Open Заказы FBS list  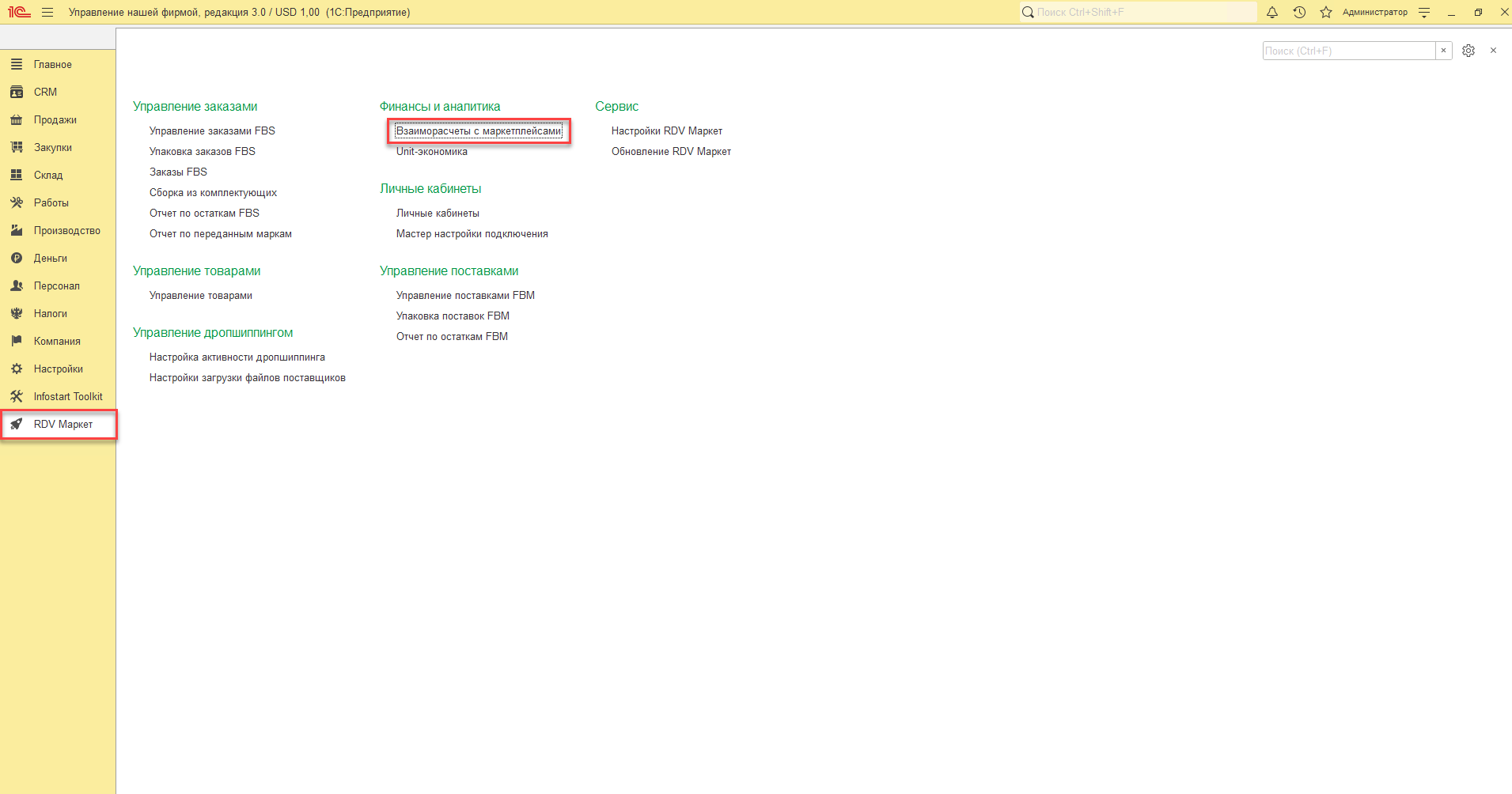tap(178, 172)
